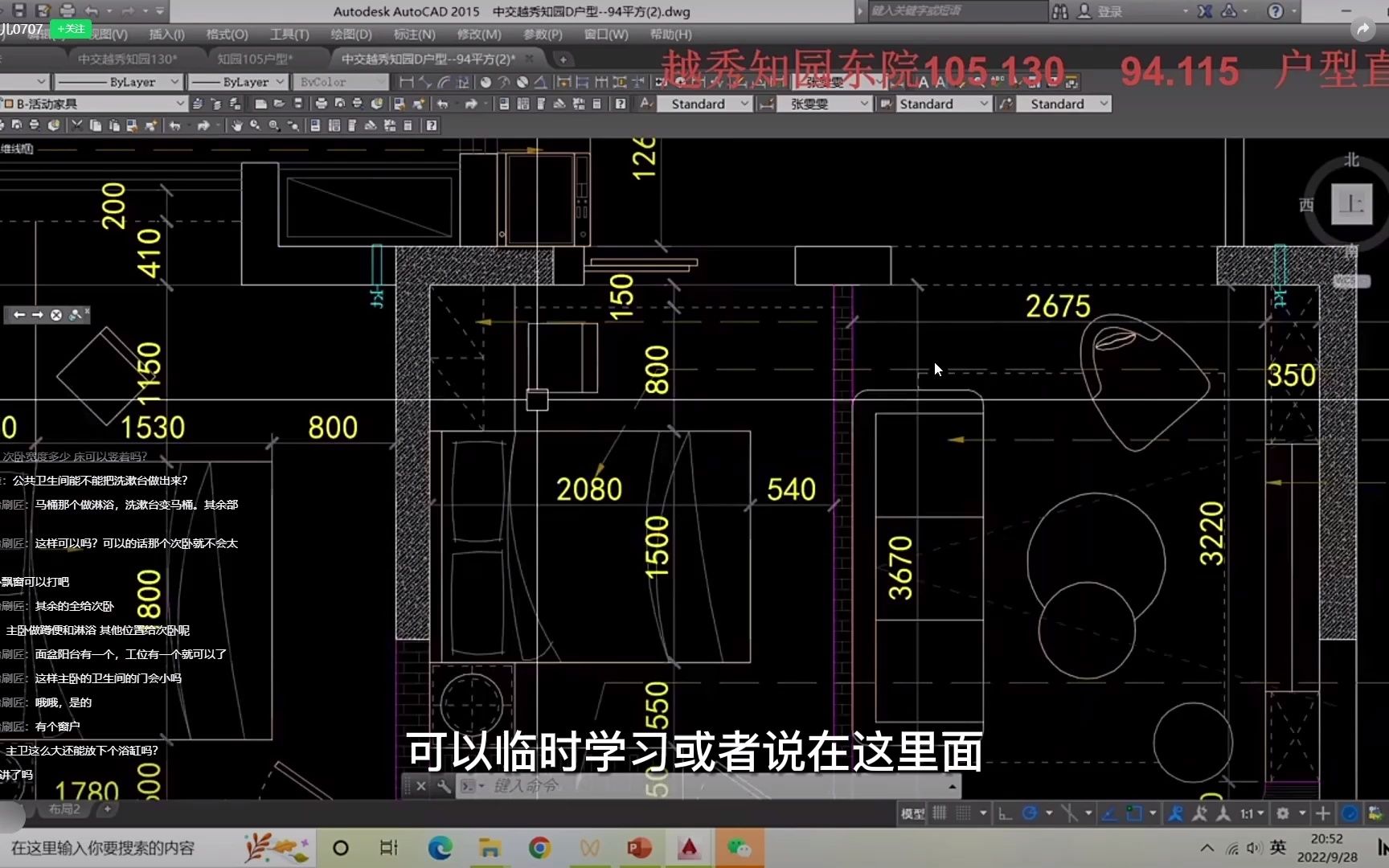This screenshot has height=868, width=1389.
Task: Open command line wrench customization icon
Action: (443, 786)
